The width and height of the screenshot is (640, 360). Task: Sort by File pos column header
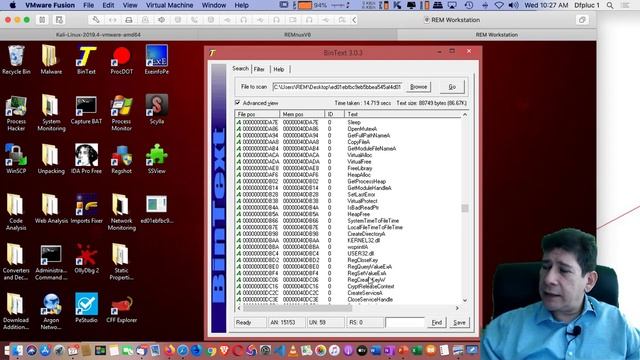pos(257,114)
